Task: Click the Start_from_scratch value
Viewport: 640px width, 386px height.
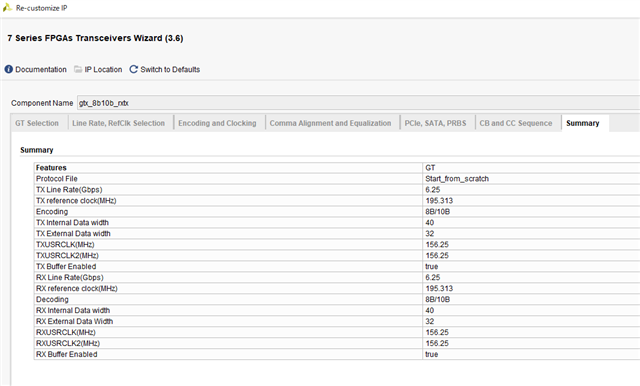Action: click(x=457, y=179)
